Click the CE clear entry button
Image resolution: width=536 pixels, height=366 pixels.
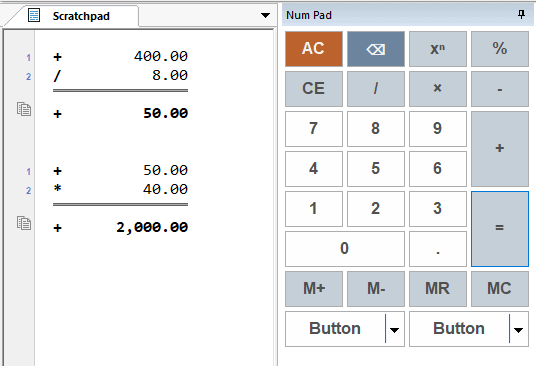pos(314,89)
